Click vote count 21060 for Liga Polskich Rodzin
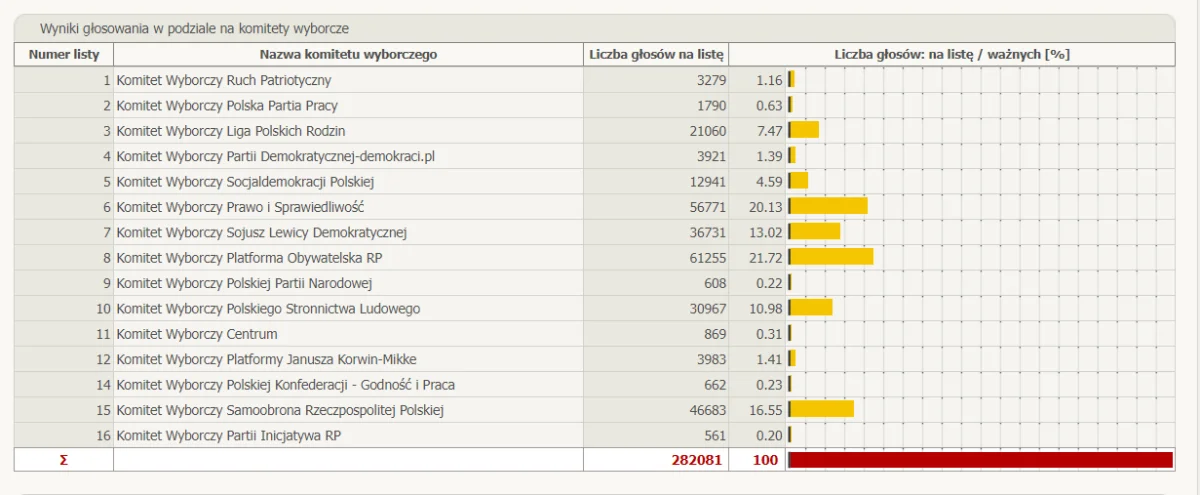The image size is (1200, 495). pyautogui.click(x=708, y=131)
